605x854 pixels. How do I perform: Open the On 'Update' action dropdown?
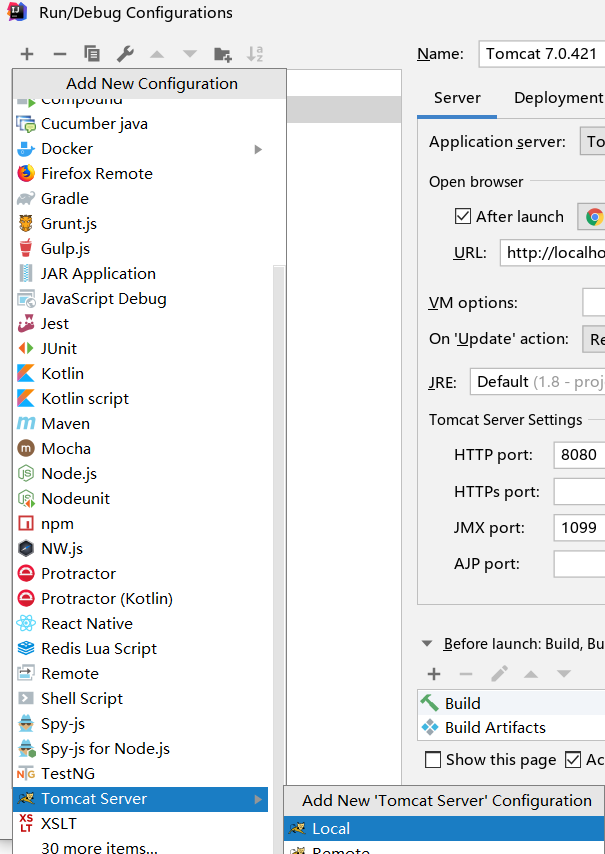tap(594, 339)
